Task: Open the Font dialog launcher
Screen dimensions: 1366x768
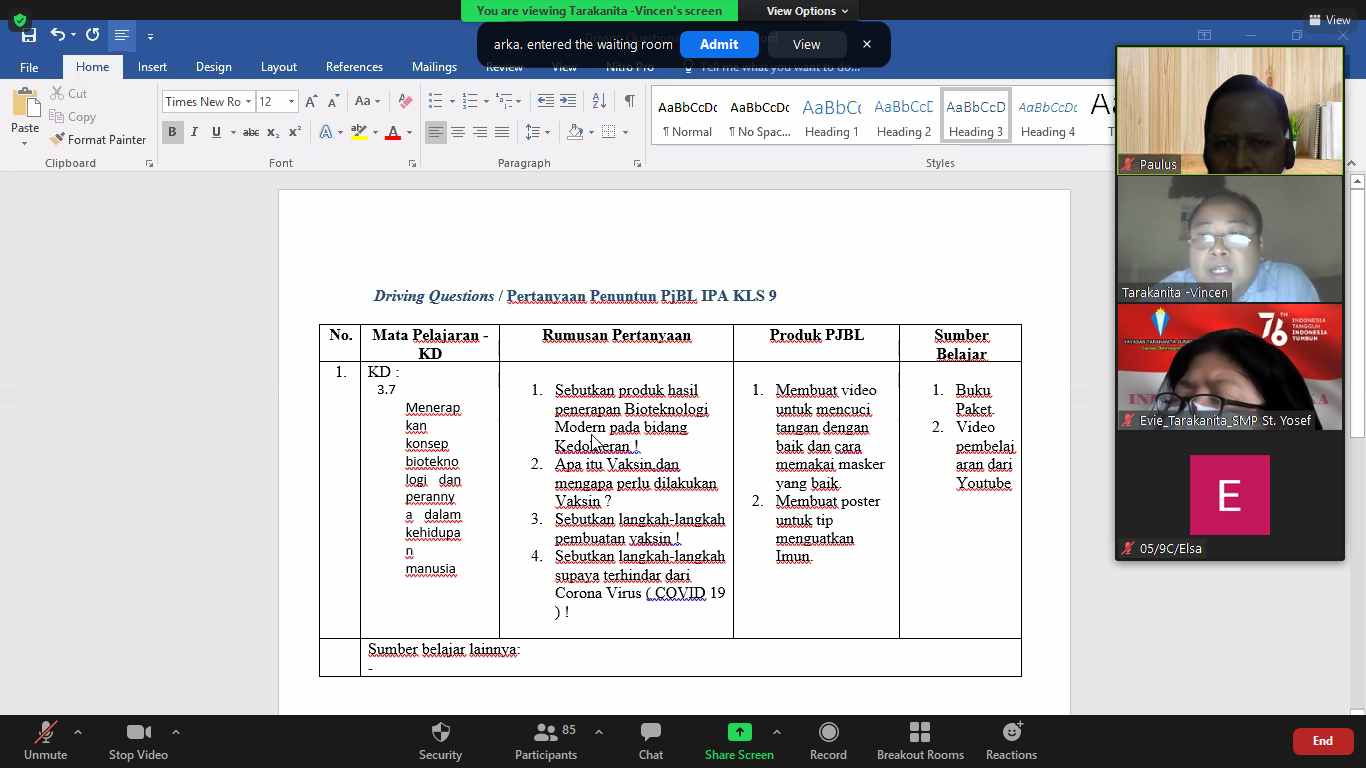Action: click(x=410, y=163)
